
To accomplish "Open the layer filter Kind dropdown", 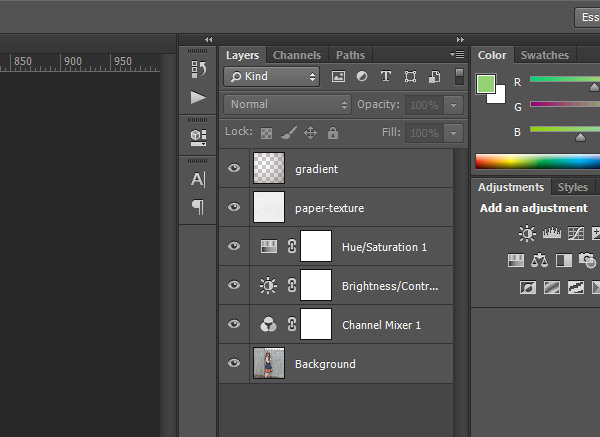I will click(272, 76).
